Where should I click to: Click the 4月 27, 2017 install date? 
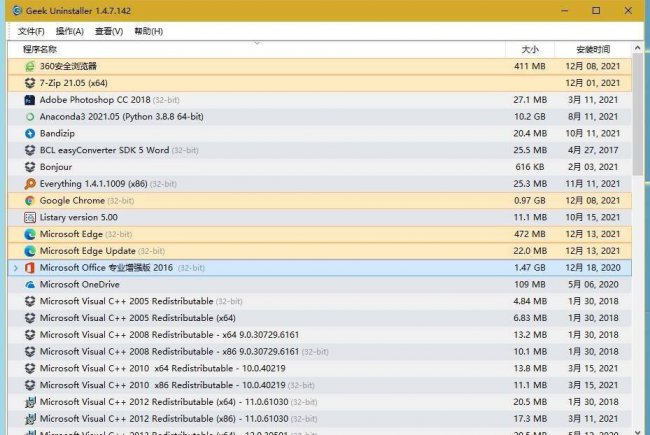point(593,150)
